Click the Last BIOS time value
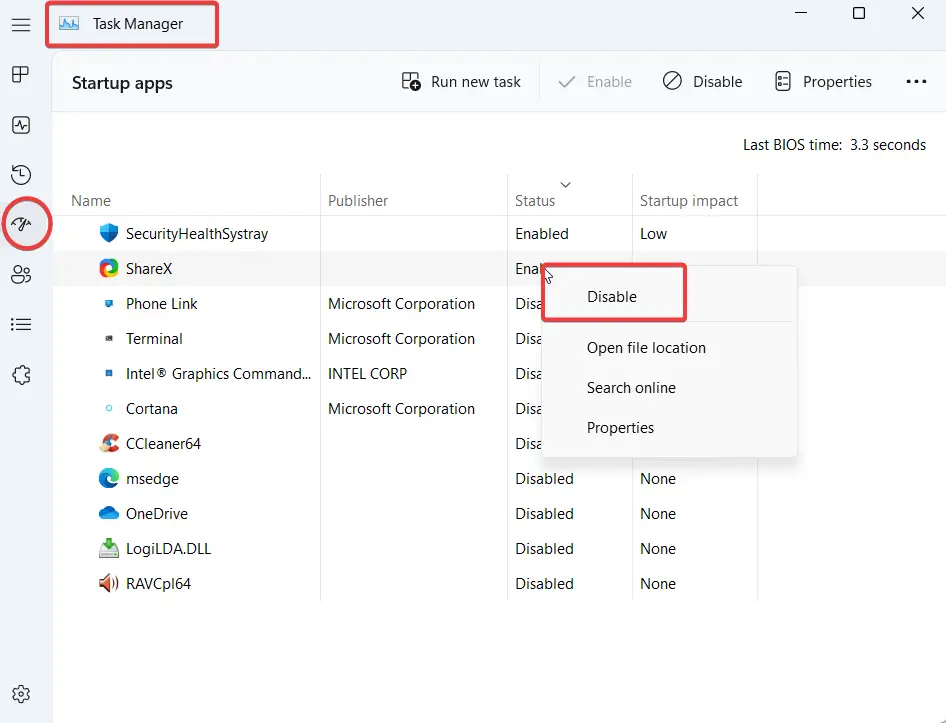This screenshot has height=723, width=946. click(887, 145)
